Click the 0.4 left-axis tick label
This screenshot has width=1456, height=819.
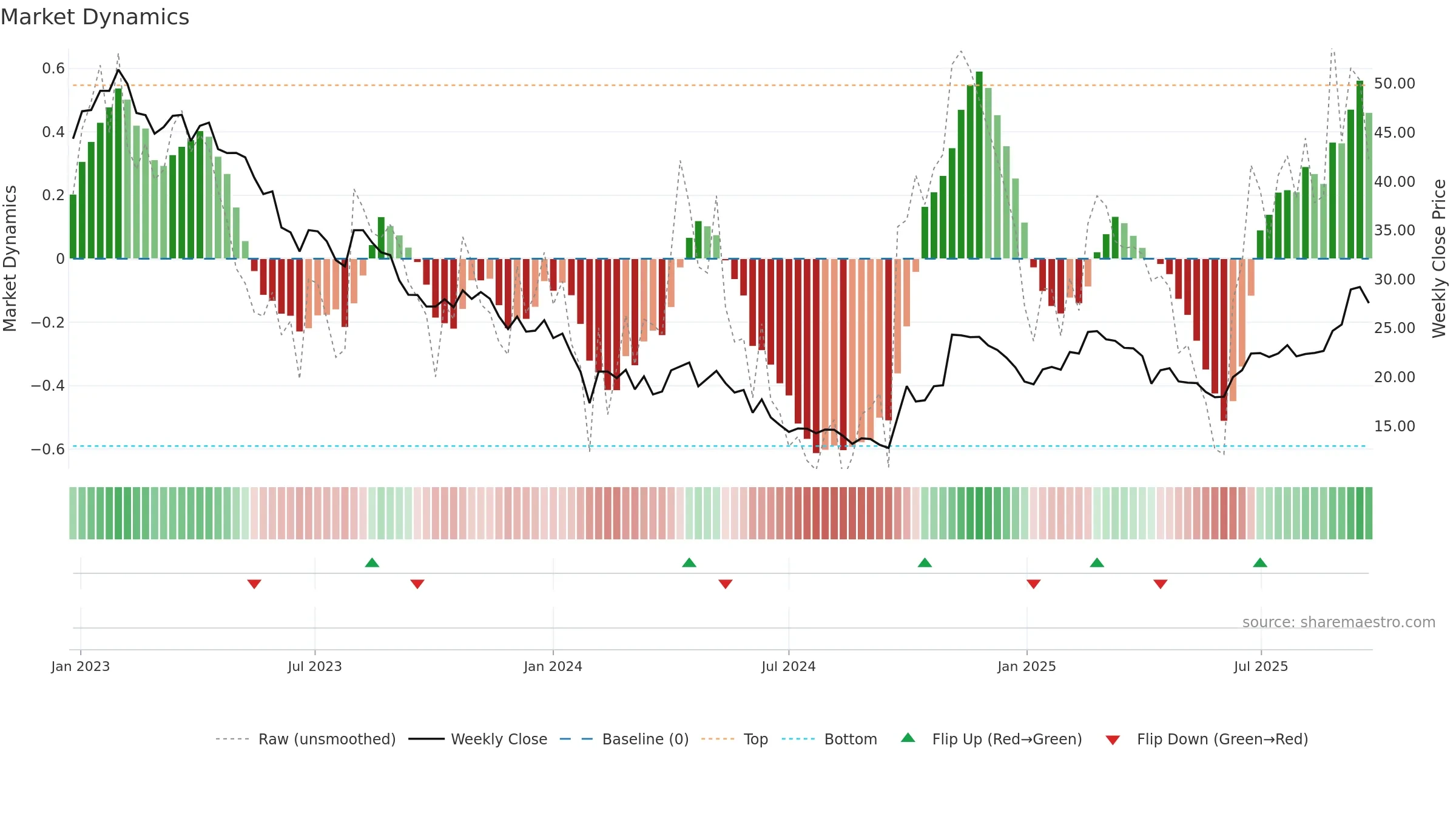(x=53, y=132)
